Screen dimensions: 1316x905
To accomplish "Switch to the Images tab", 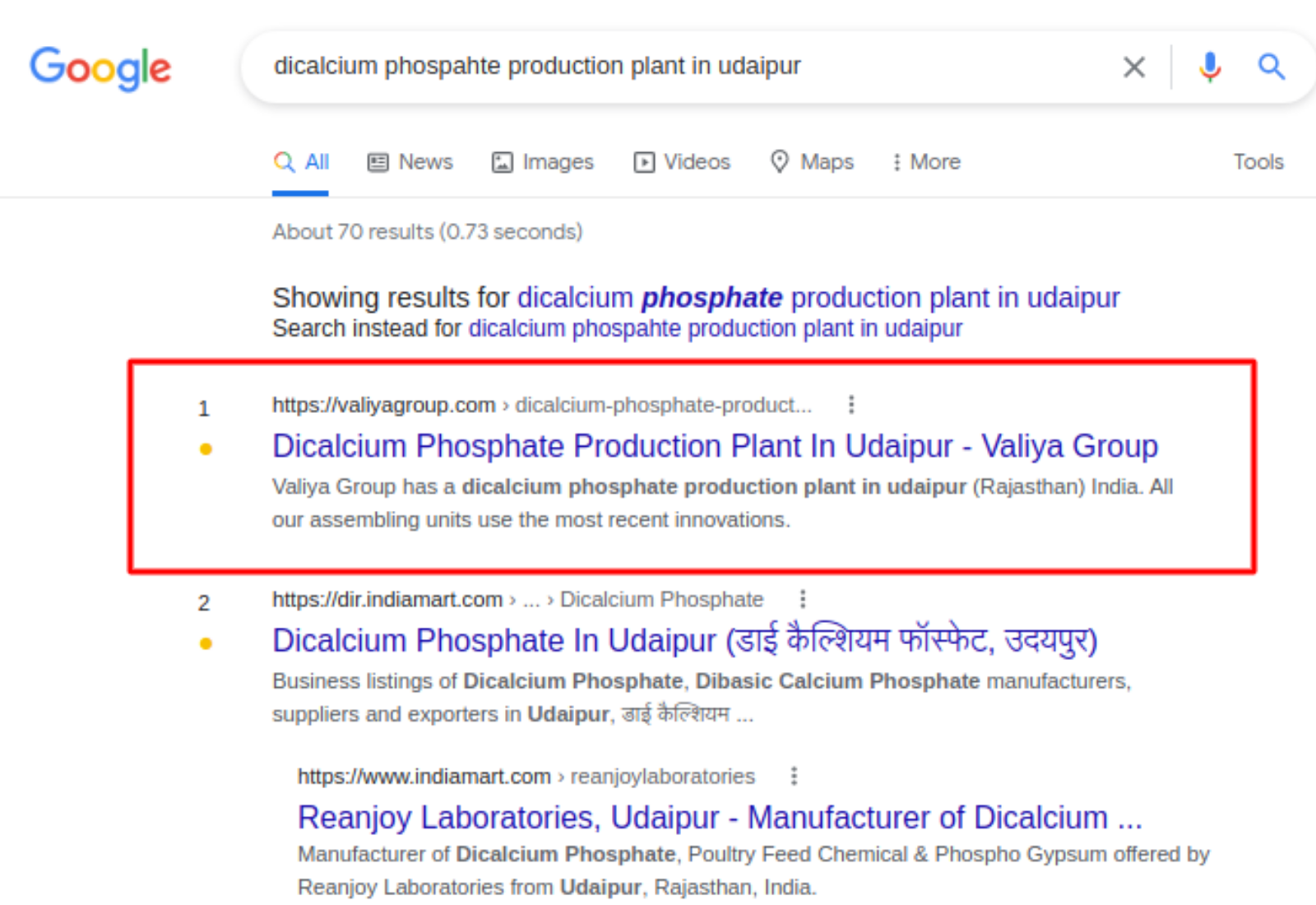I will coord(542,162).
